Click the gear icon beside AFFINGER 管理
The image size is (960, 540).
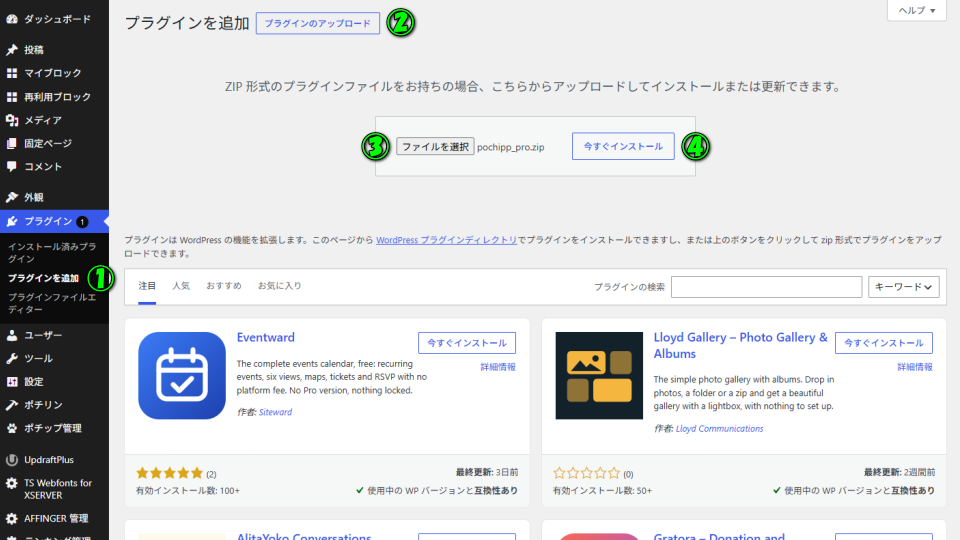click(12, 518)
